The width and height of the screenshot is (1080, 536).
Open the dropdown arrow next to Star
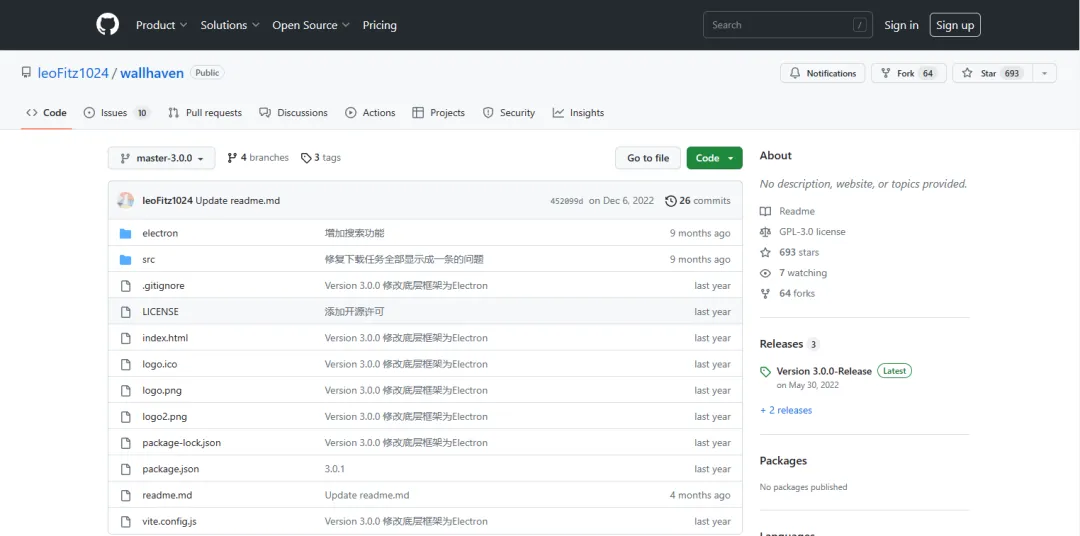click(1045, 73)
